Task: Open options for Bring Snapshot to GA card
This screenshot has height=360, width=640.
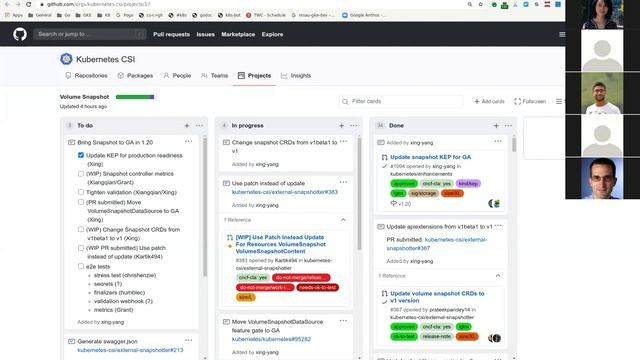Action: [189, 142]
